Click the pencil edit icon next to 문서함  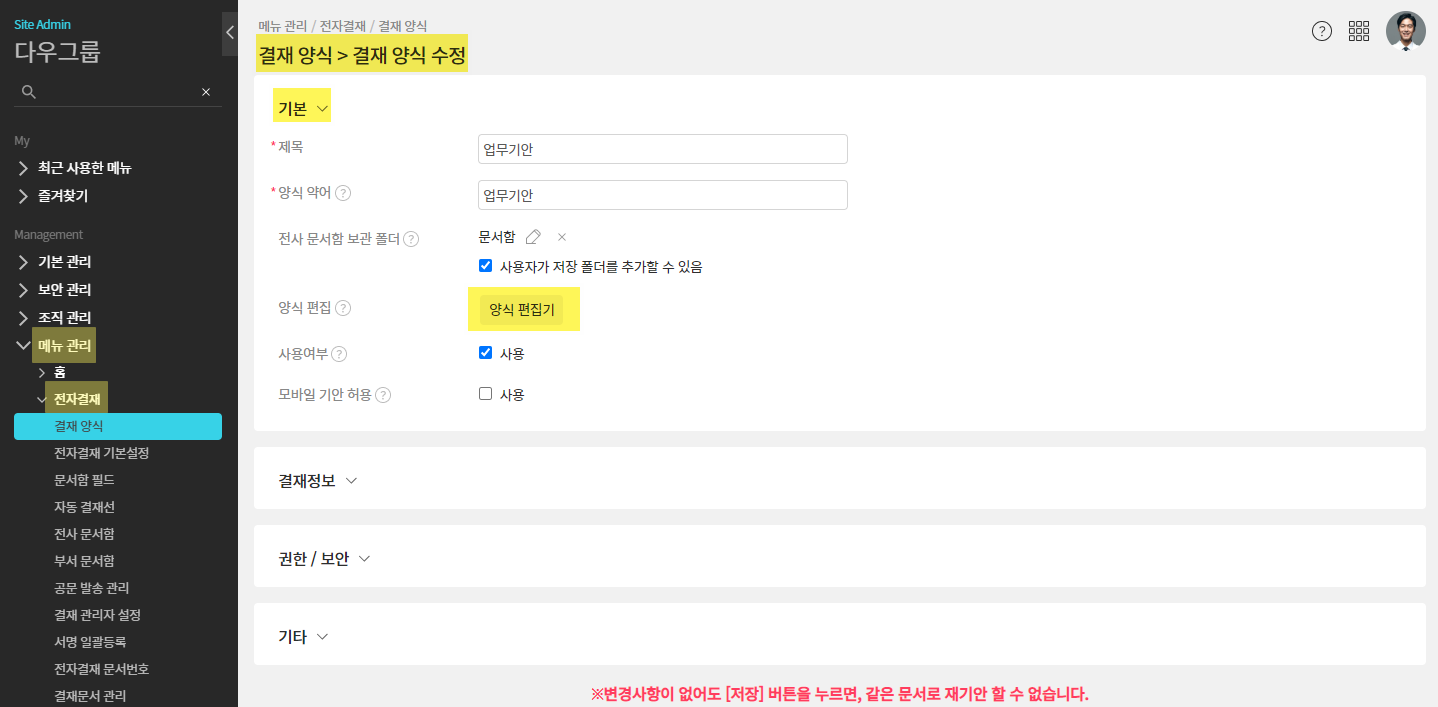(x=533, y=237)
